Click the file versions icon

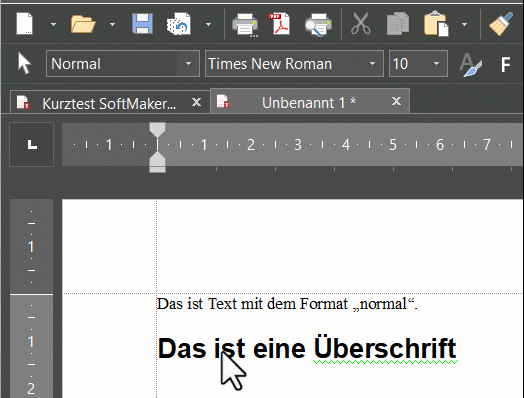179,24
